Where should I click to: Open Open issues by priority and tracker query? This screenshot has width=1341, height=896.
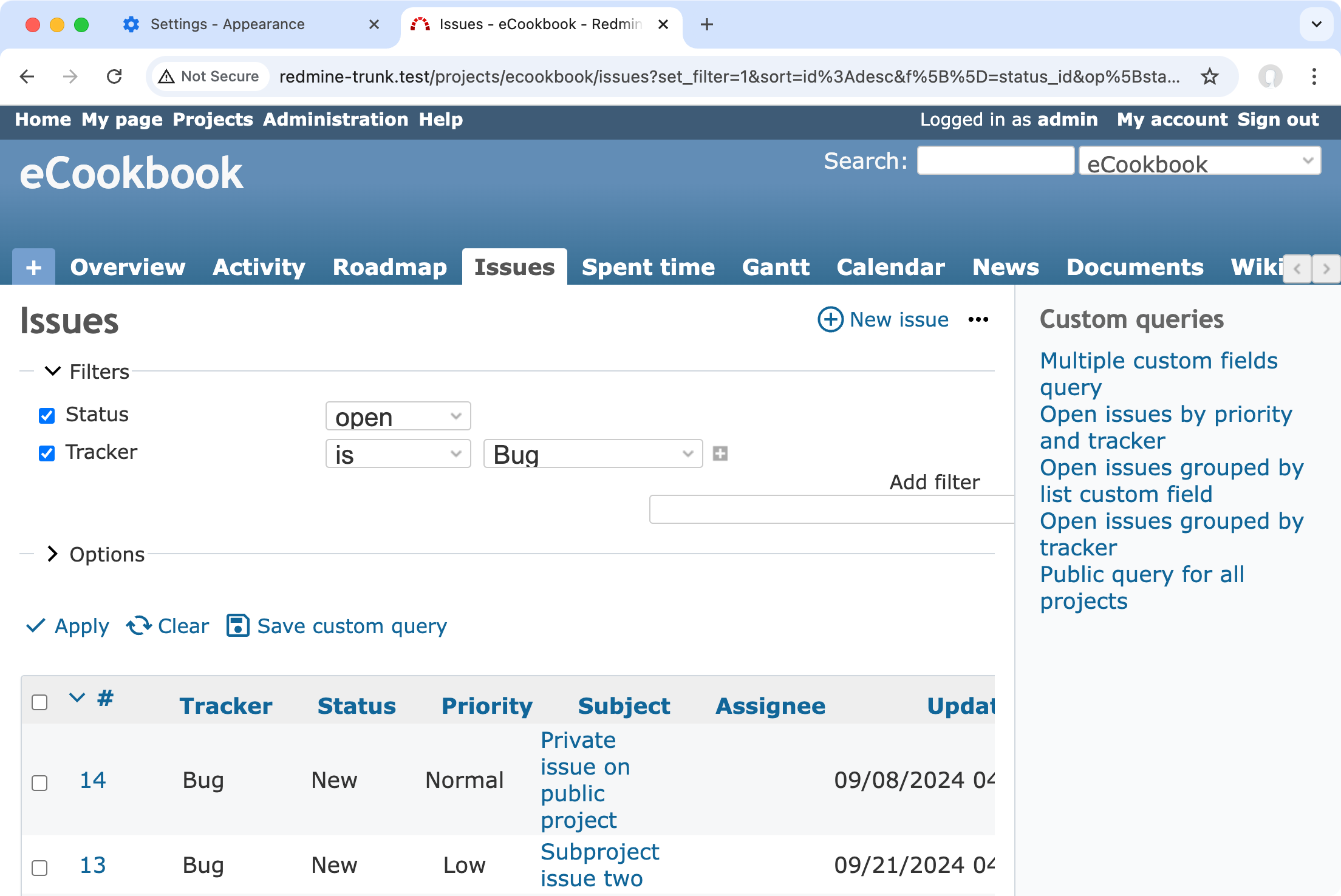[1166, 427]
